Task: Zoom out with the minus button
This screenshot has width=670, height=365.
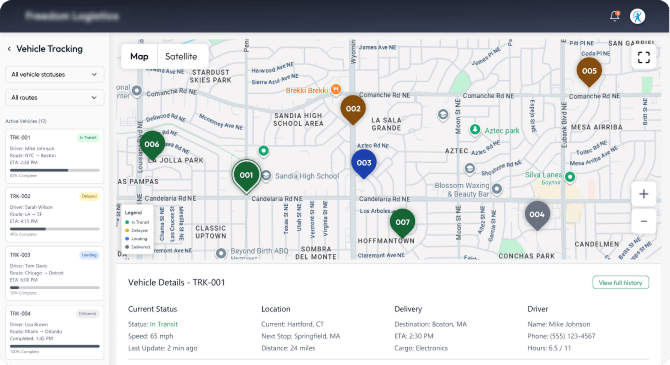Action: coord(644,221)
